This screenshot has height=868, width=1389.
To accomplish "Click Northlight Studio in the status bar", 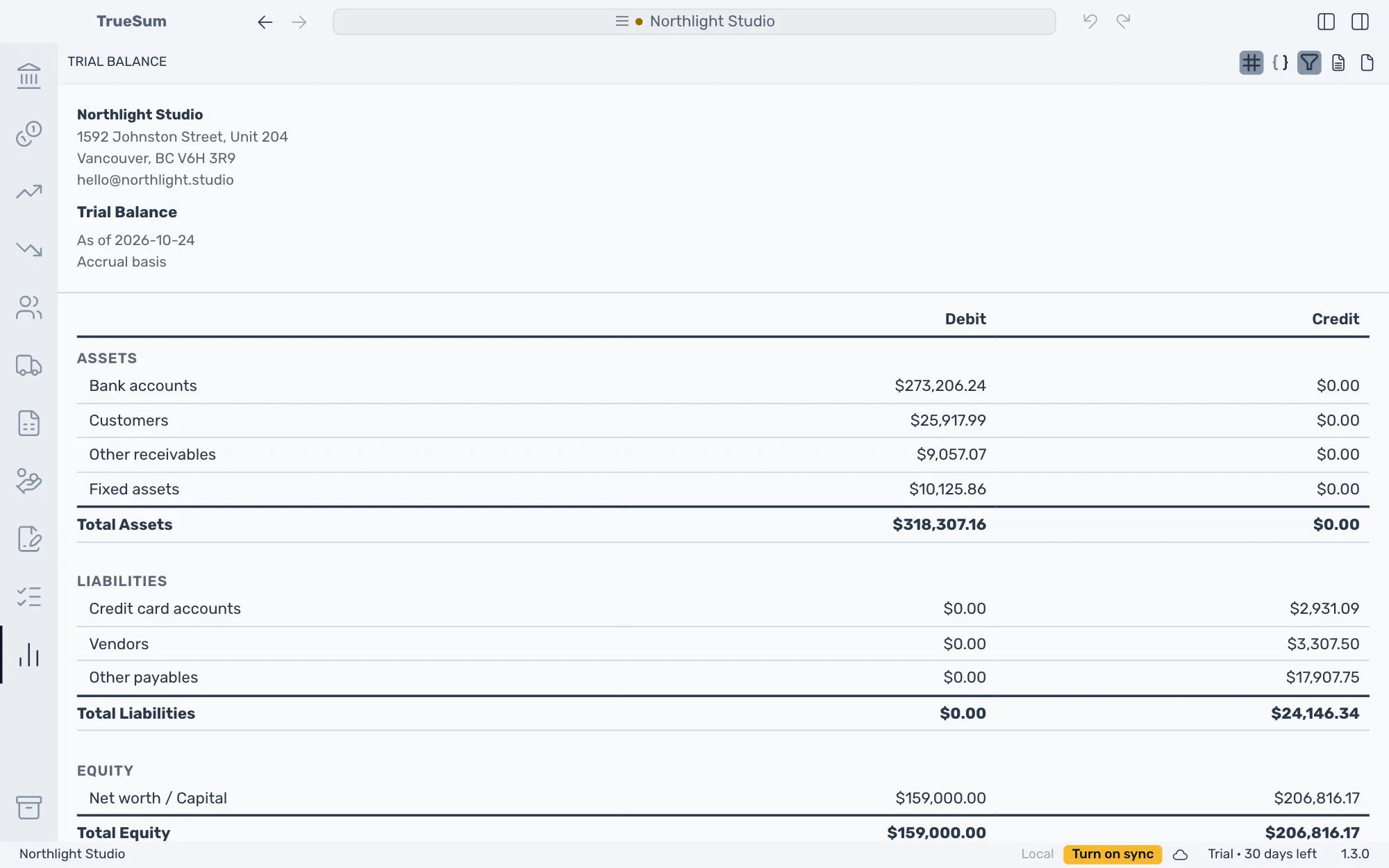I will click(72, 854).
